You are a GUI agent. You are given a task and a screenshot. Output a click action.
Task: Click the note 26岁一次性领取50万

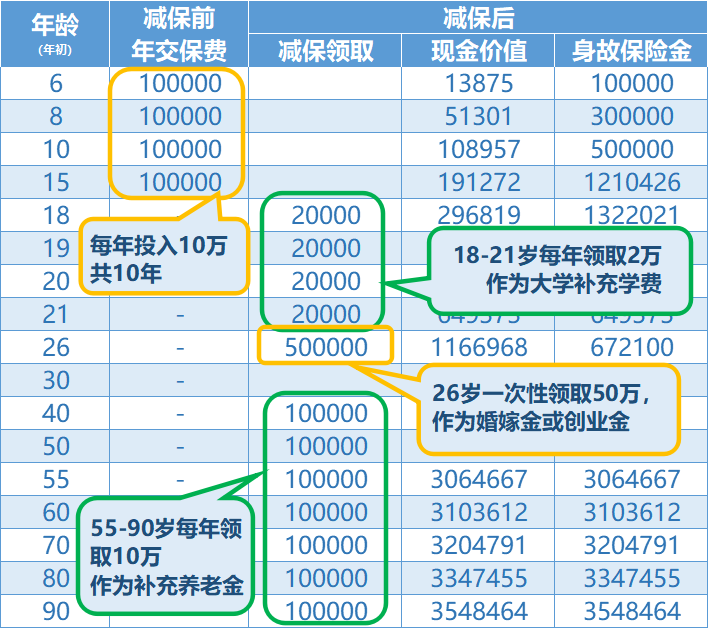(x=548, y=409)
